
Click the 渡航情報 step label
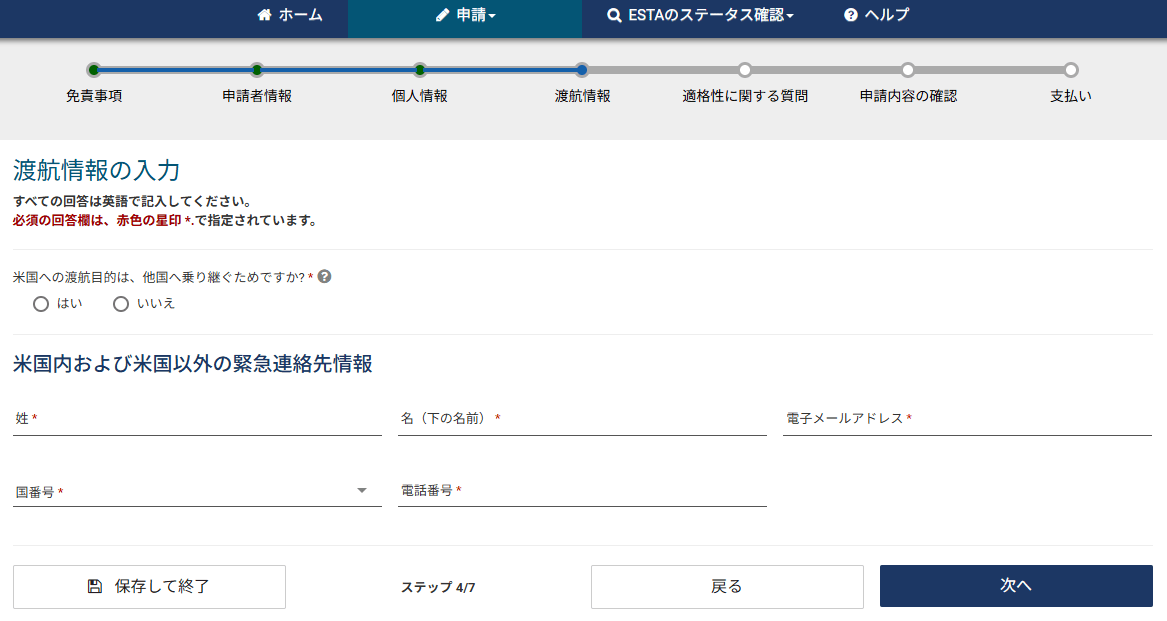(x=583, y=96)
